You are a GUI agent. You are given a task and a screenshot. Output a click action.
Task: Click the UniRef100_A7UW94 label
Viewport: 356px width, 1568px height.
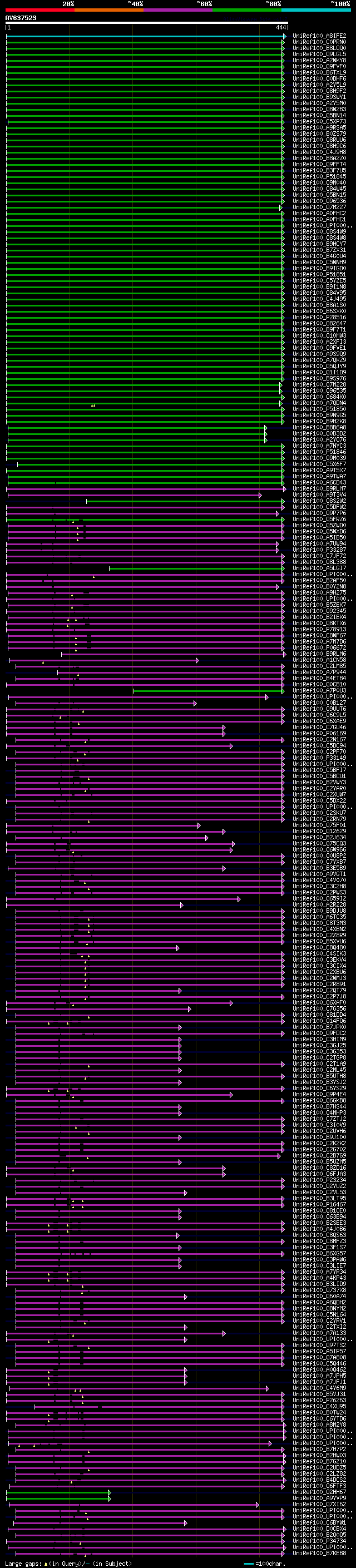click(x=319, y=543)
